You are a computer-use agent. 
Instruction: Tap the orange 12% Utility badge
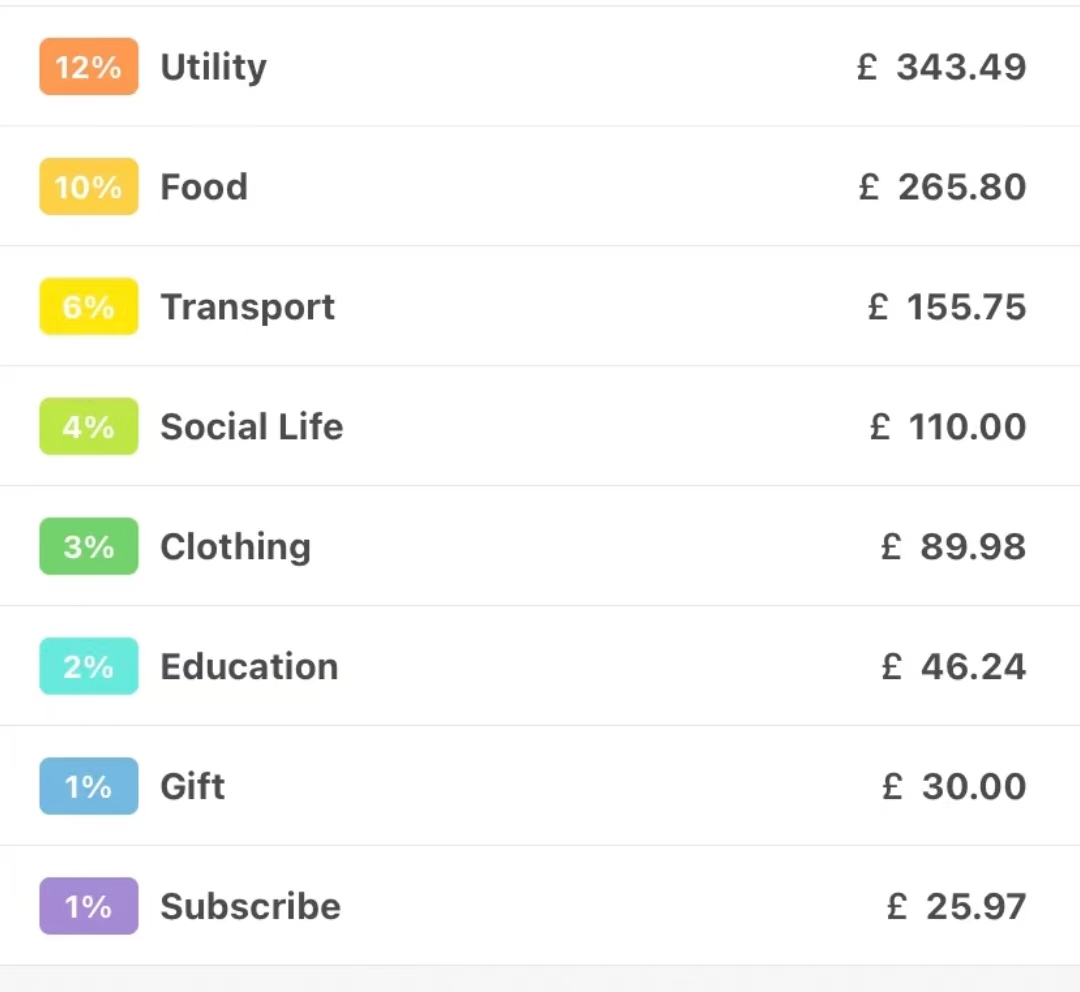(x=88, y=67)
